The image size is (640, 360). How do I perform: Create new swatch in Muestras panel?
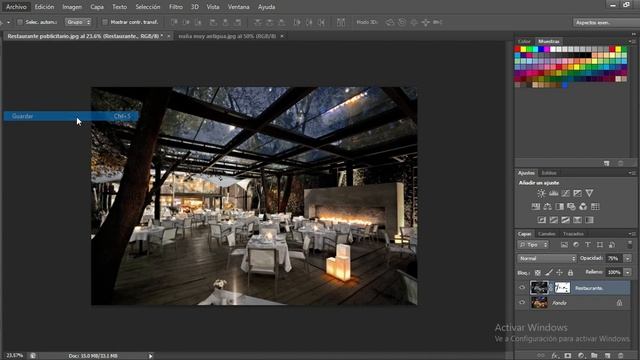(x=607, y=163)
